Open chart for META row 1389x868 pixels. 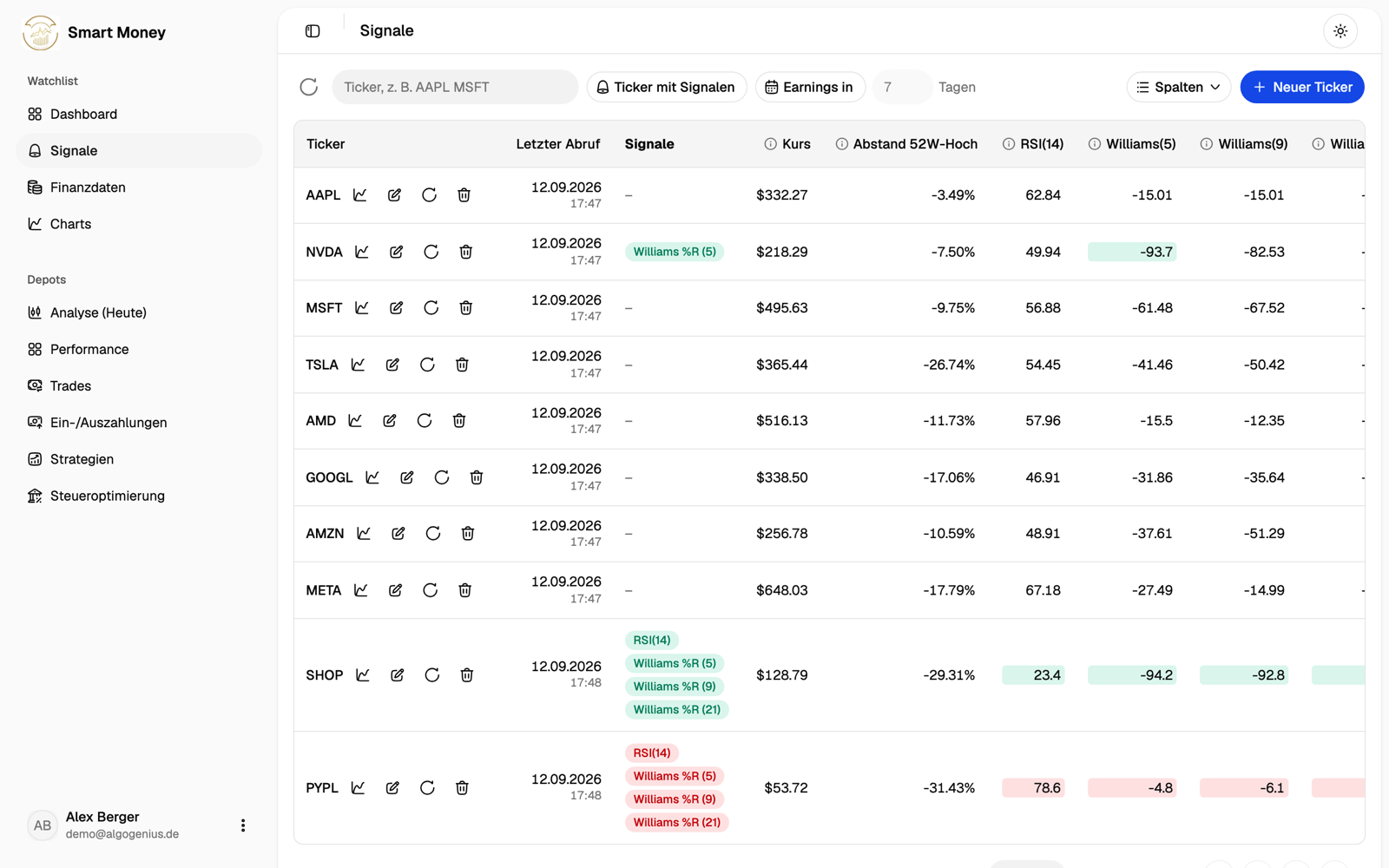[361, 590]
